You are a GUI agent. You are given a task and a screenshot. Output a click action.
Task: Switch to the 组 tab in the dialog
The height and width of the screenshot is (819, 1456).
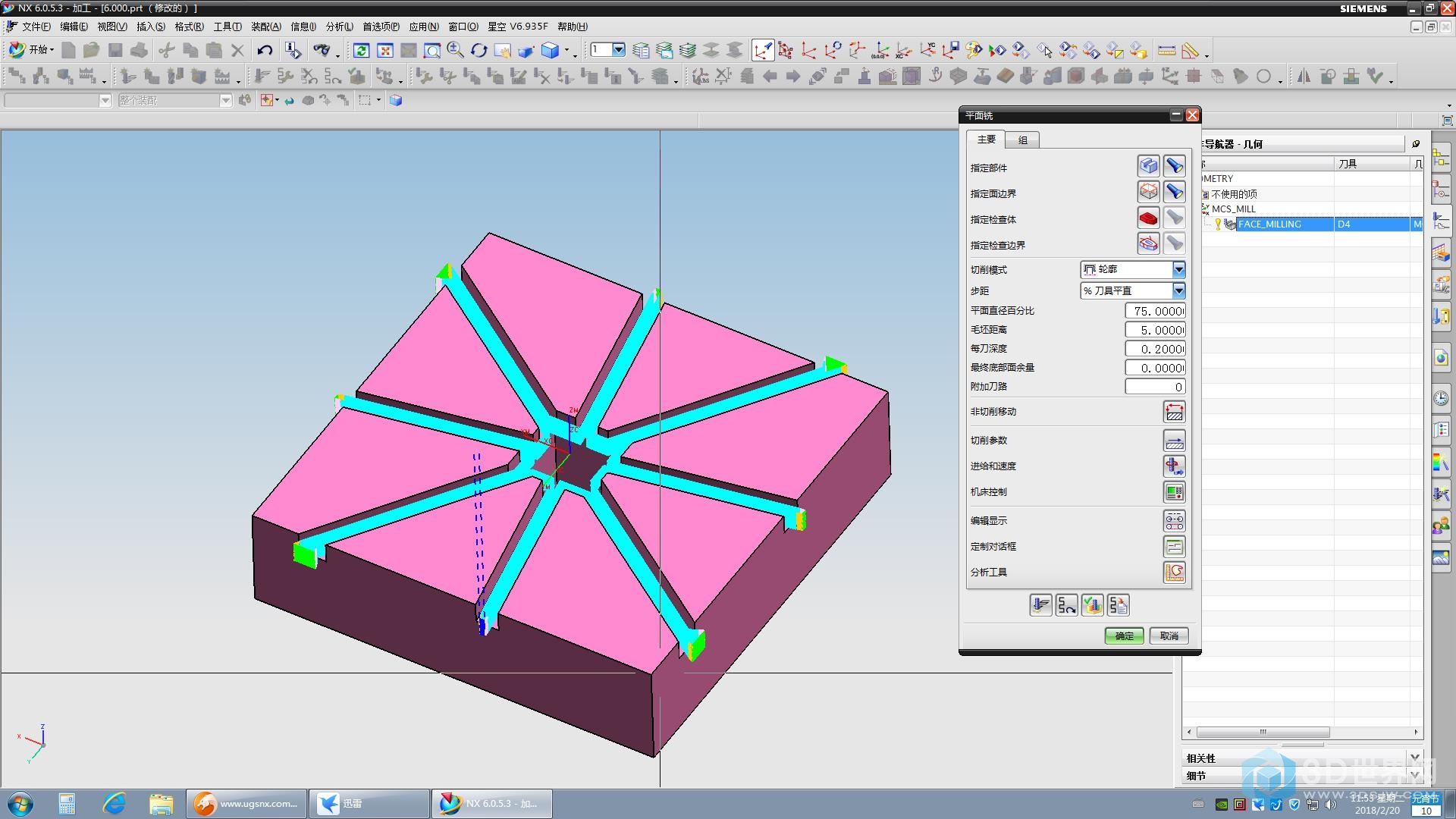[1022, 140]
